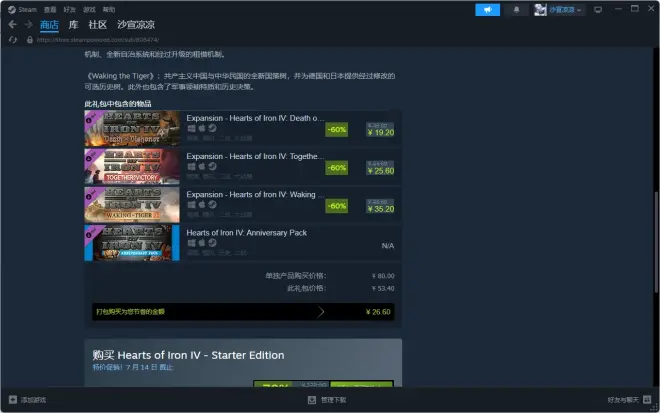Screen dimensions: 660x413
Task: Open the 好友 menu
Action: click(69, 9)
